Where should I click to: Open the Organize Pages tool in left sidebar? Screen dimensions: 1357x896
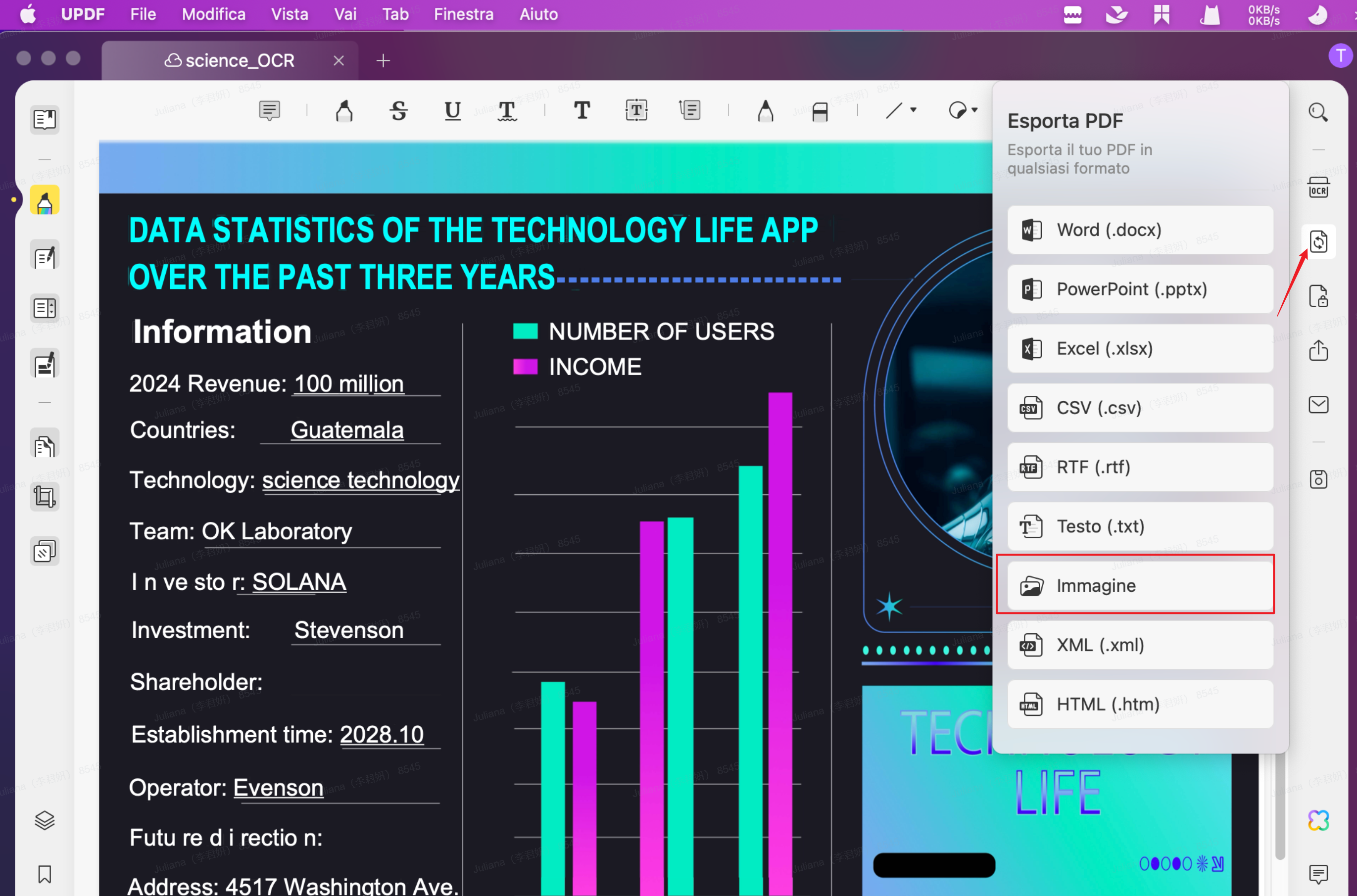coord(45,444)
